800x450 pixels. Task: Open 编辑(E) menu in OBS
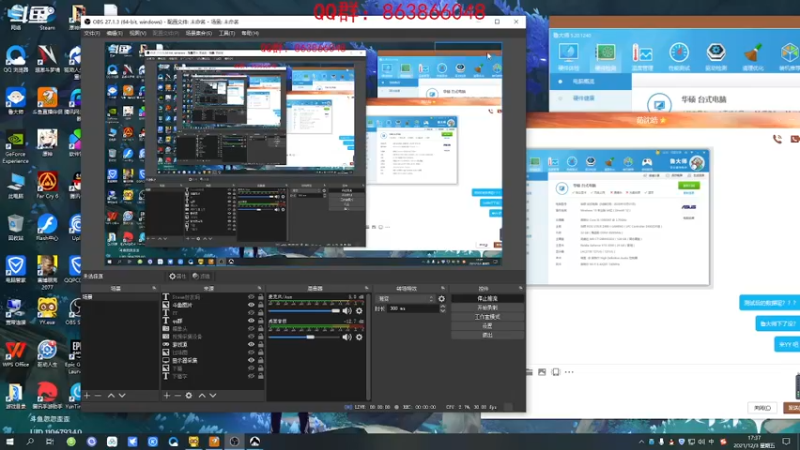point(114,33)
